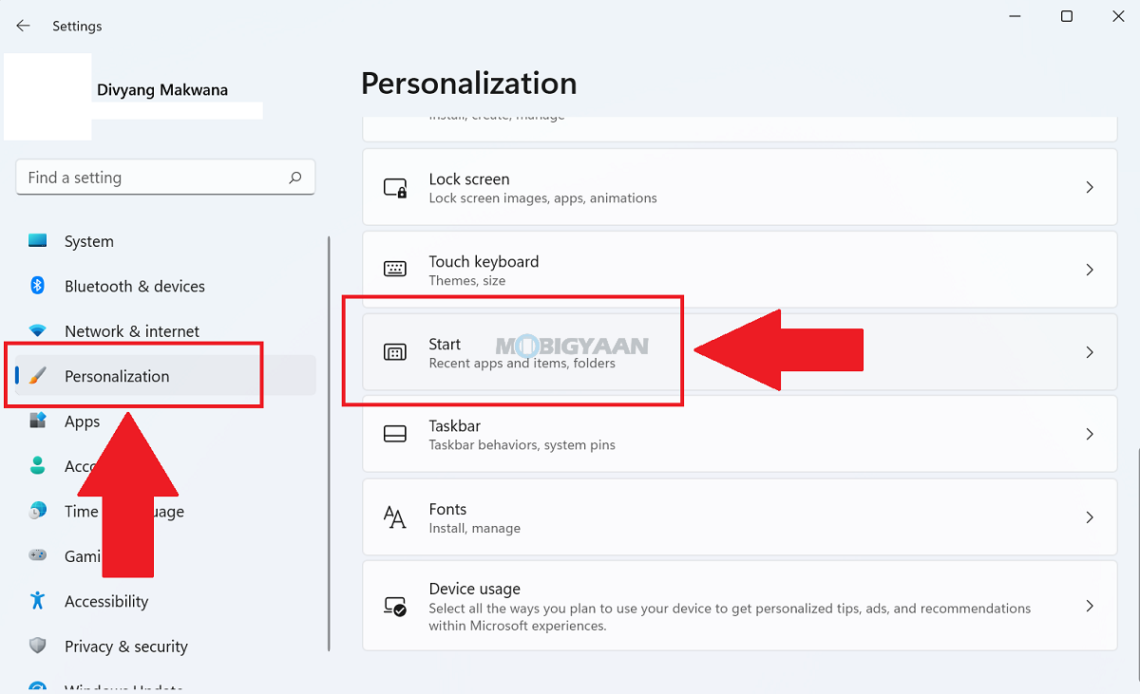This screenshot has height=694, width=1140.
Task: Click the System monitor icon
Action: tap(38, 241)
